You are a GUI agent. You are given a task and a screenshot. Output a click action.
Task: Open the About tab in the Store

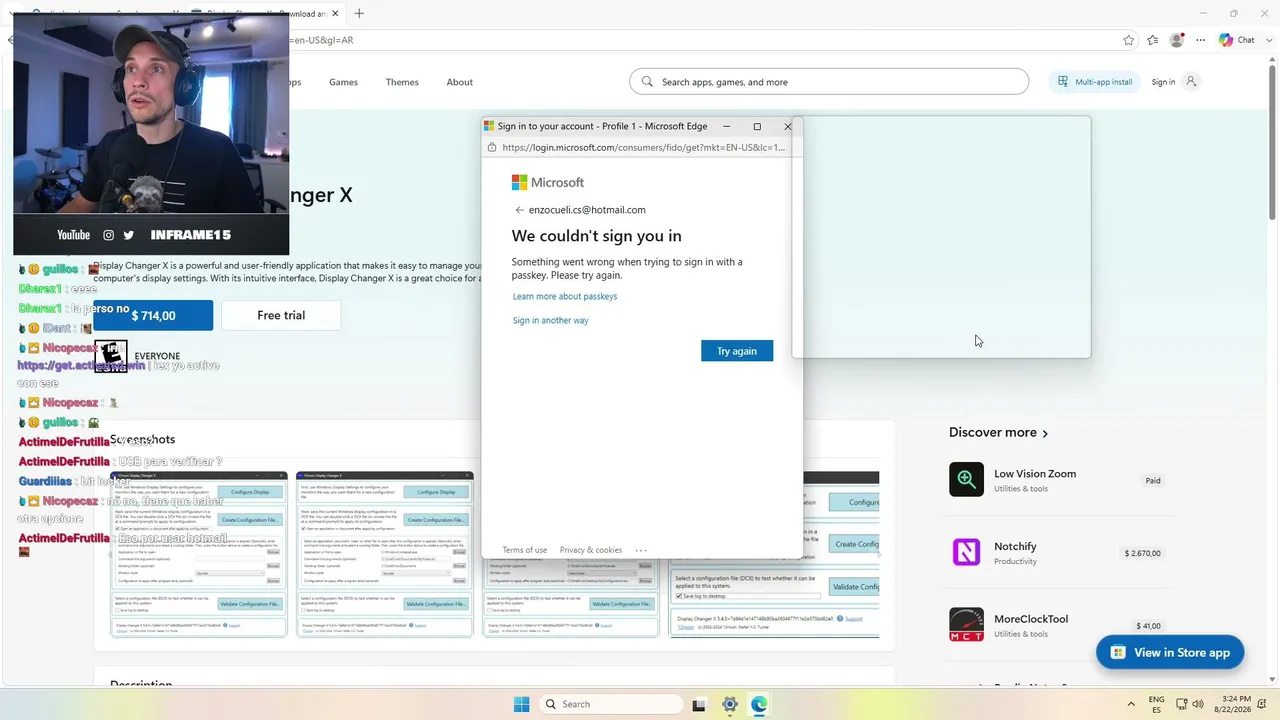point(460,82)
